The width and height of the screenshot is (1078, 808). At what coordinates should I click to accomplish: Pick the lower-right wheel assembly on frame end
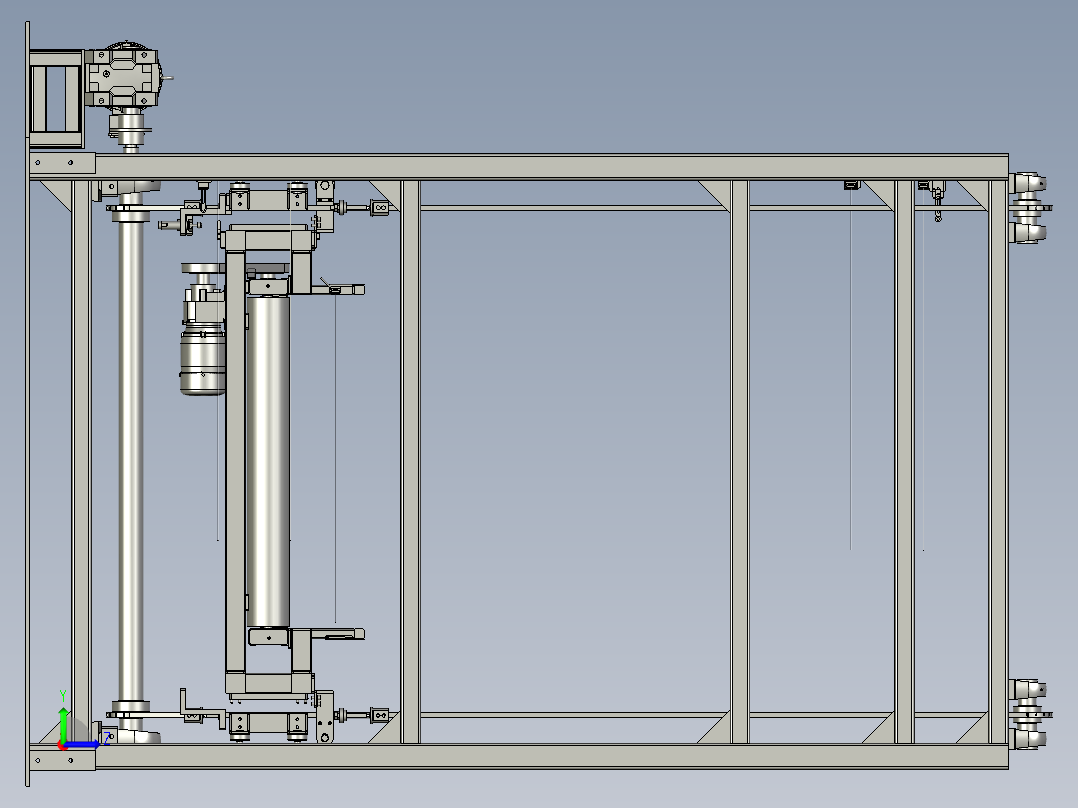[1029, 714]
